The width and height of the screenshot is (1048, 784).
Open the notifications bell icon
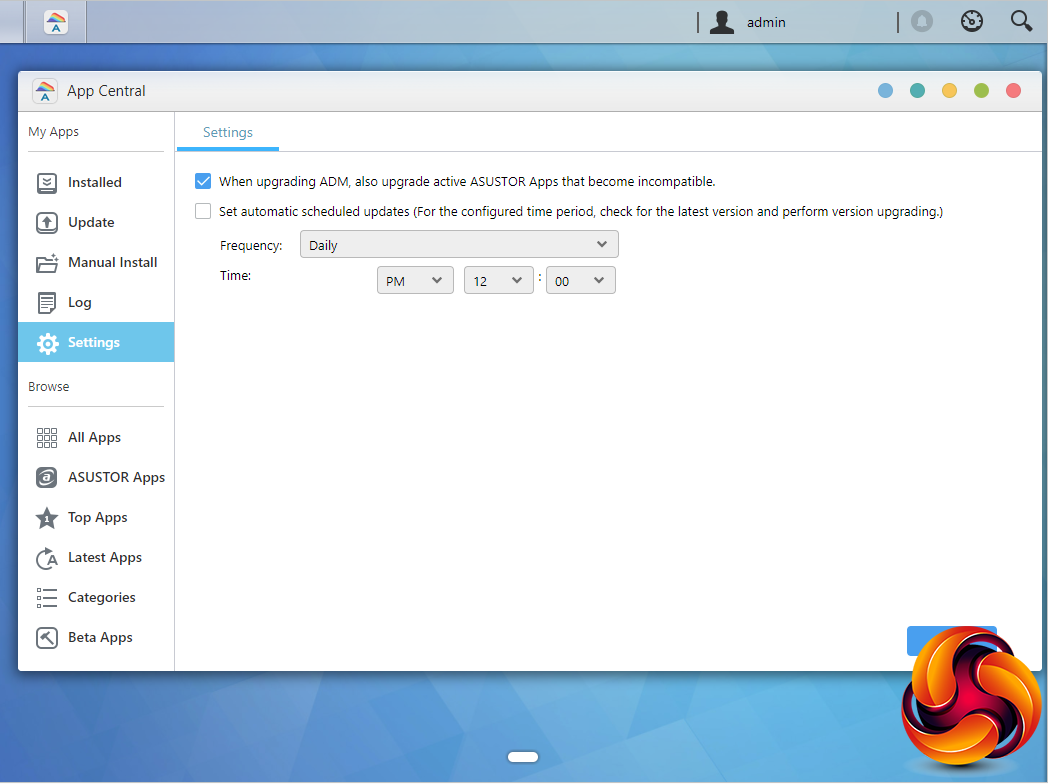[x=922, y=21]
